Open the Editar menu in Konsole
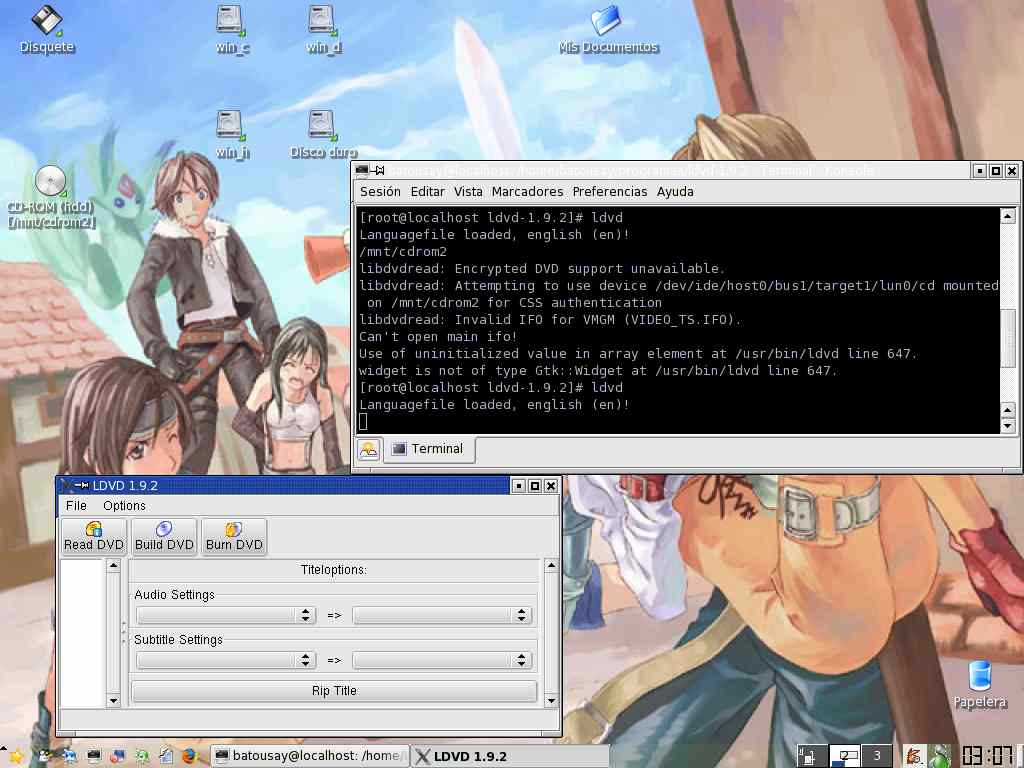This screenshot has height=768, width=1024. click(428, 191)
